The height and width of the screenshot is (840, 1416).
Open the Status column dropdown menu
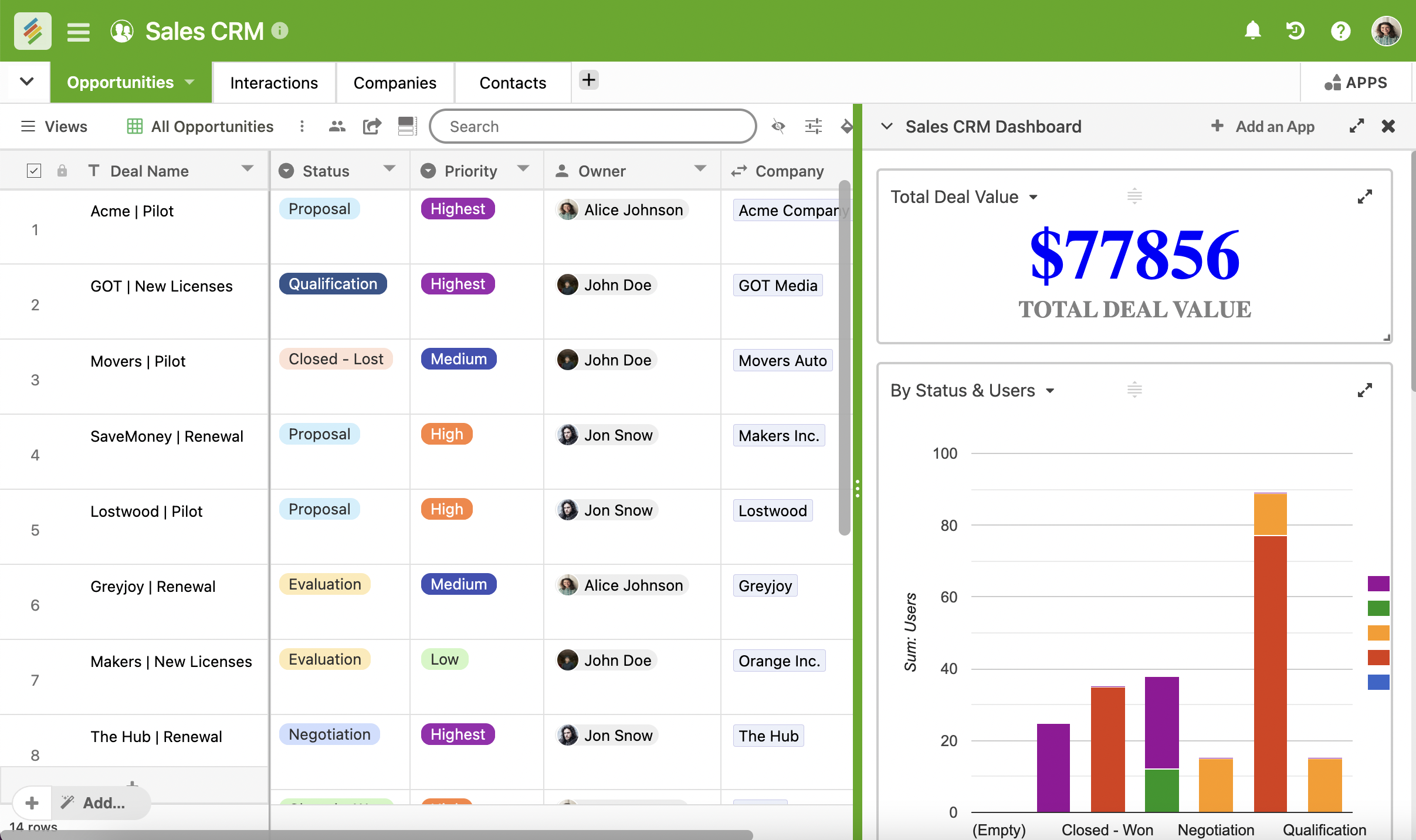tap(389, 170)
